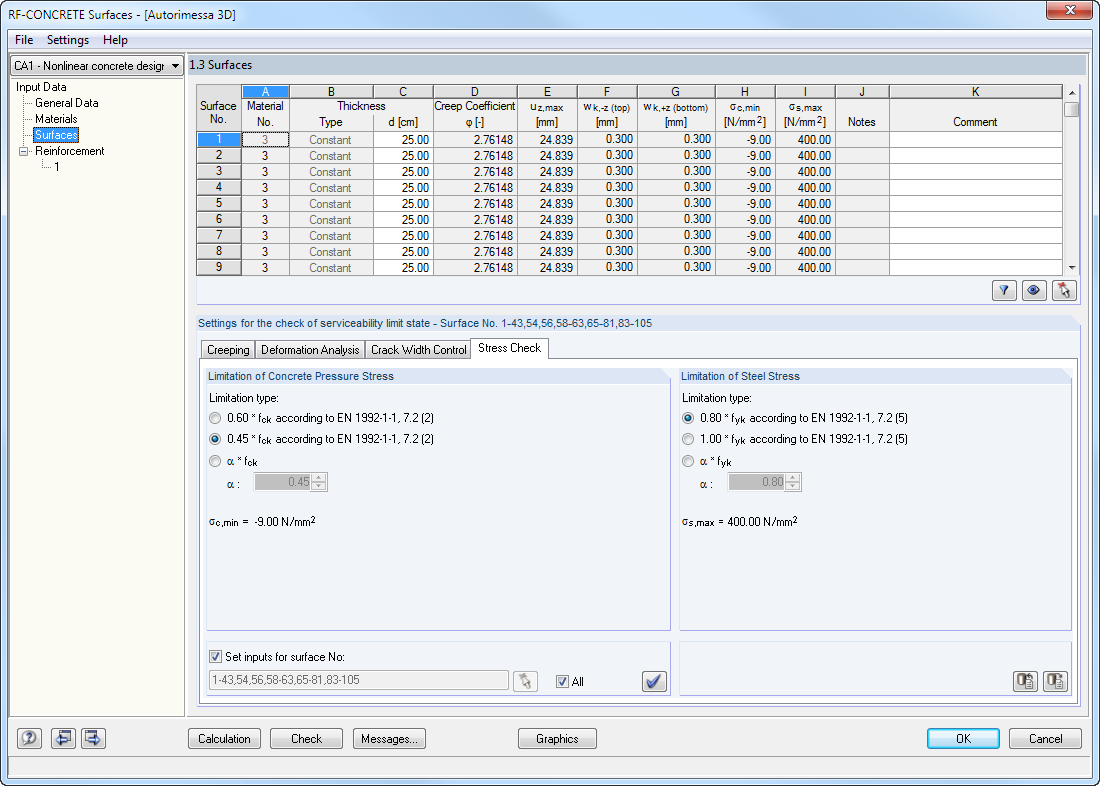Click column A header in the table
The width and height of the screenshot is (1100, 786).
(265, 92)
